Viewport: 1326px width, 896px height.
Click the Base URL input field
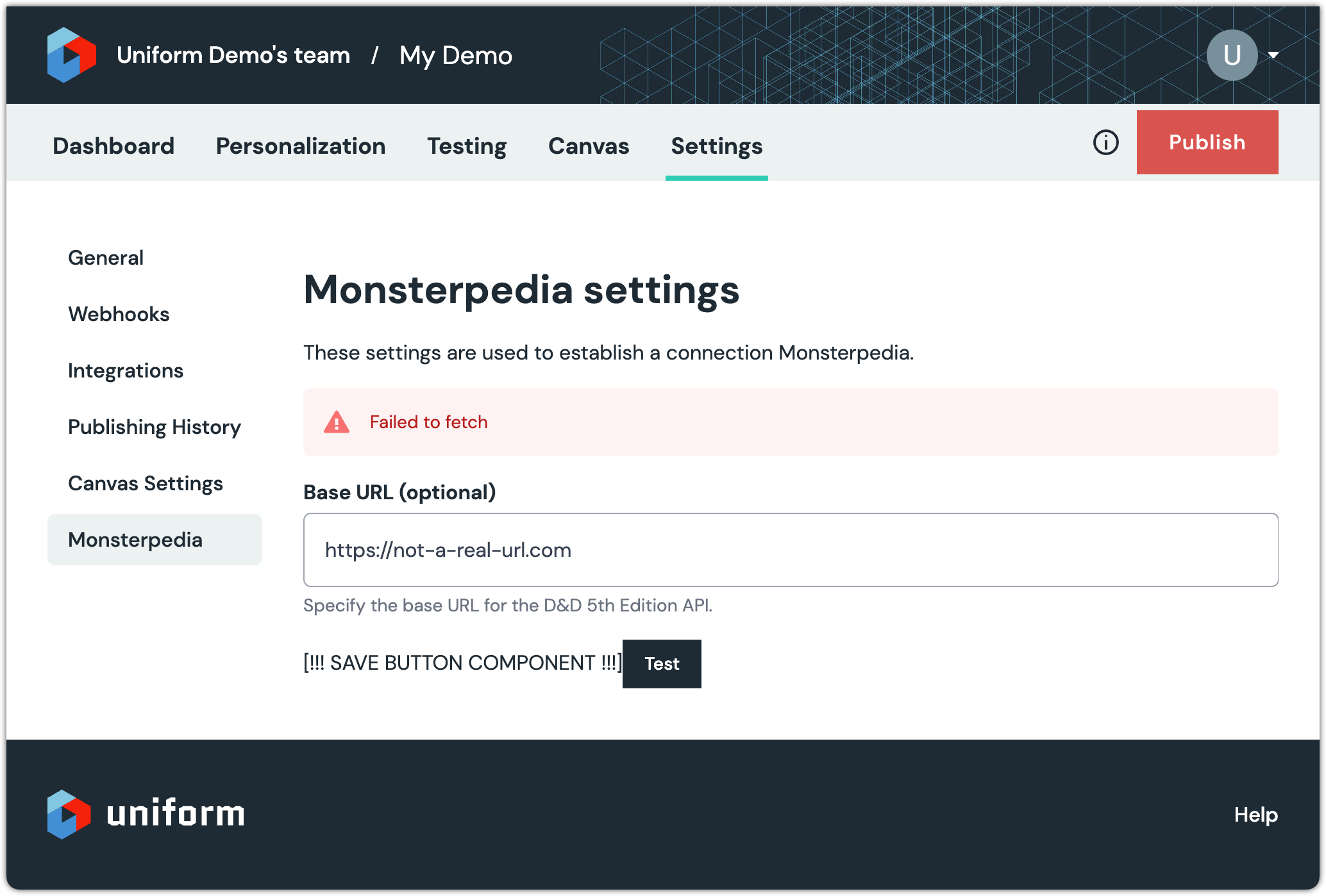[790, 550]
